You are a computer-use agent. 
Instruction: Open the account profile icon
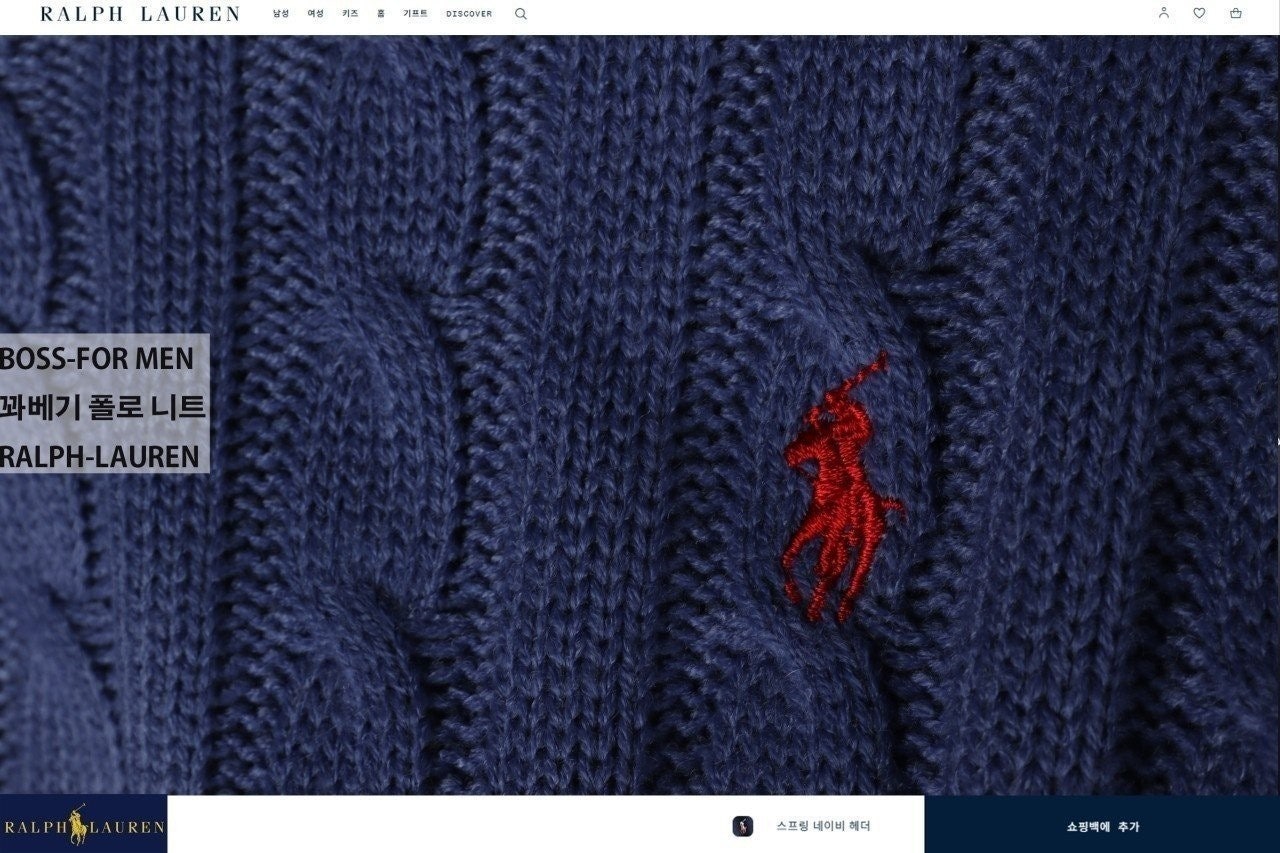pyautogui.click(x=1163, y=13)
